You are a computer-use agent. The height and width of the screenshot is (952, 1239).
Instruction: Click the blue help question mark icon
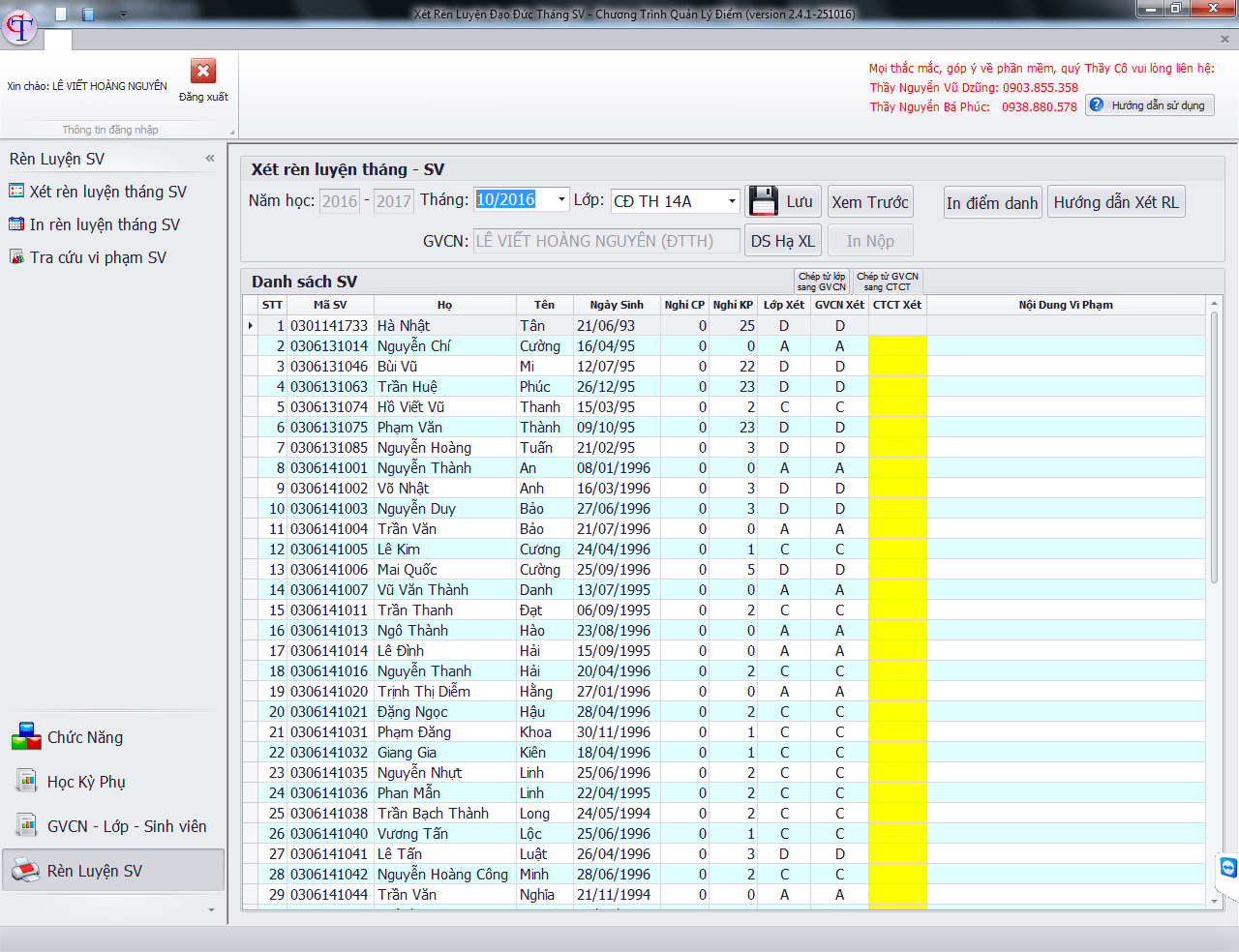coord(1096,104)
